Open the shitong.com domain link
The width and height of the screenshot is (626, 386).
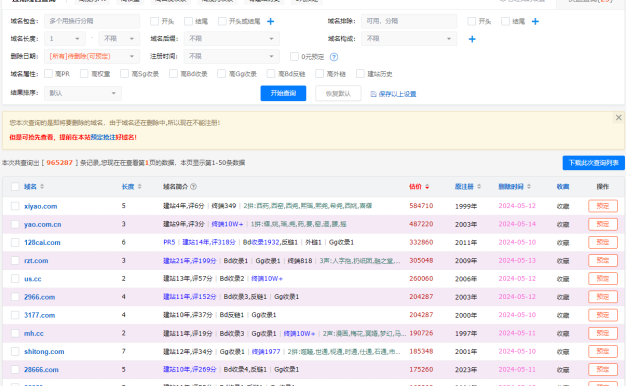44,352
